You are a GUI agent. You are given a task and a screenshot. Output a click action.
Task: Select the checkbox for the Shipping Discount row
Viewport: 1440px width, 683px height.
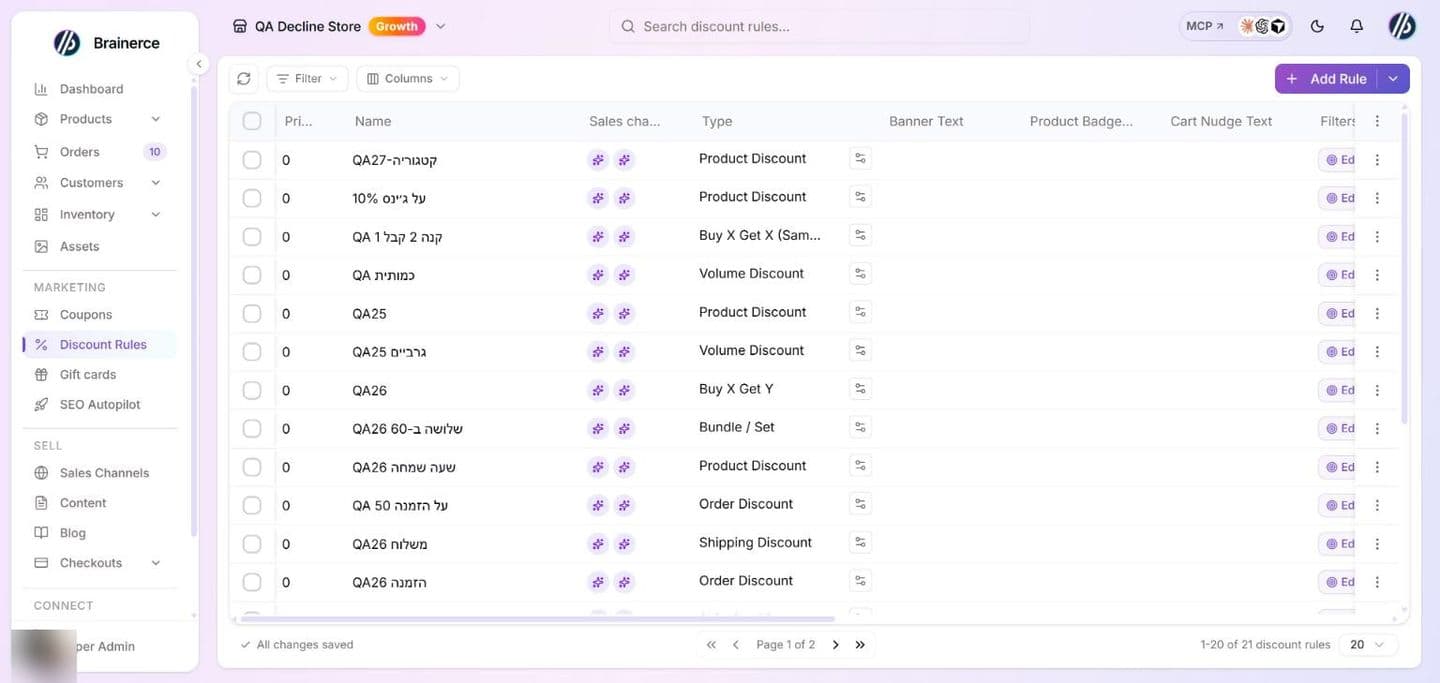[x=252, y=544]
